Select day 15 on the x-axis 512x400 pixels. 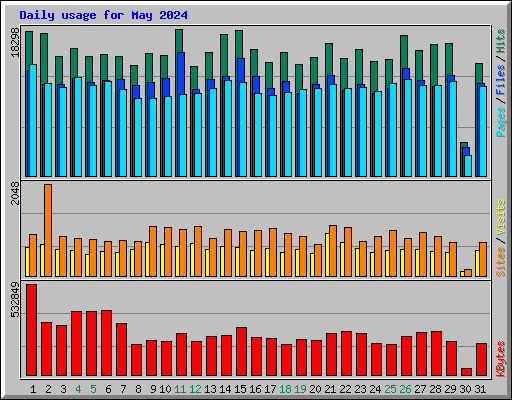pos(240,389)
